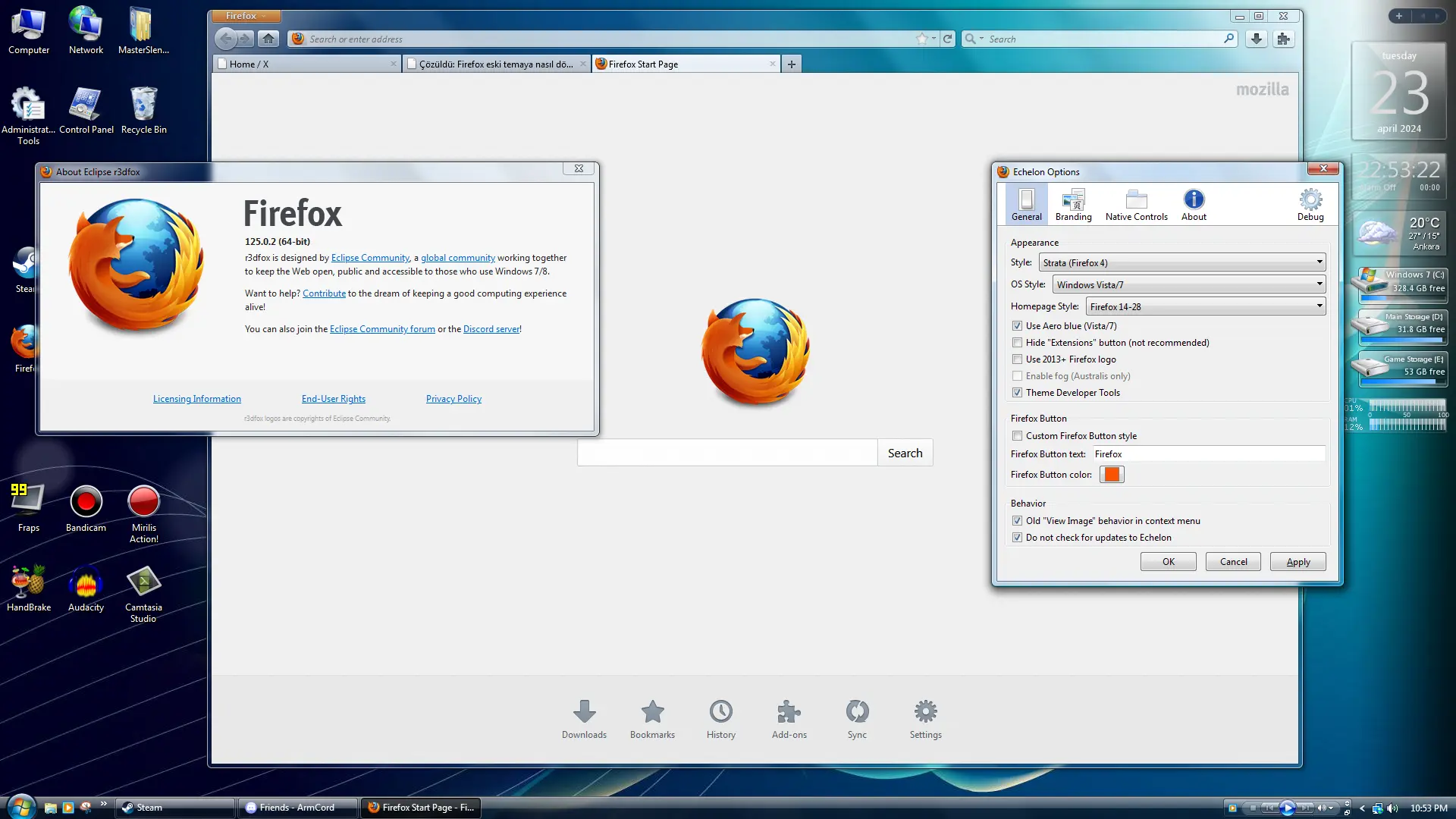This screenshot has width=1456, height=819.
Task: Switch to Steam in the taskbar
Action: (175, 808)
